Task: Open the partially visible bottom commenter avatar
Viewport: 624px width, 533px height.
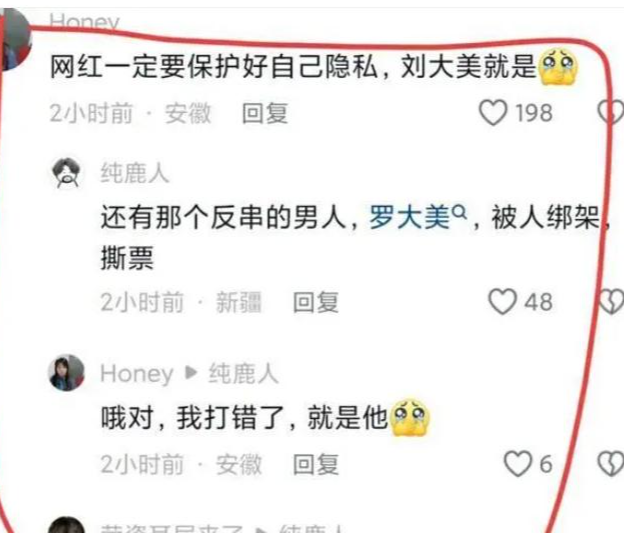Action: point(66,525)
